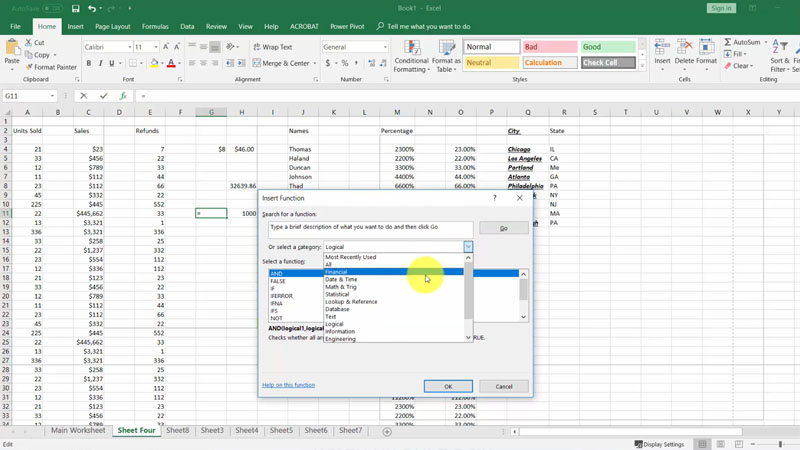Choose Lookup & Reference category from list
The height and width of the screenshot is (450, 800).
click(351, 301)
